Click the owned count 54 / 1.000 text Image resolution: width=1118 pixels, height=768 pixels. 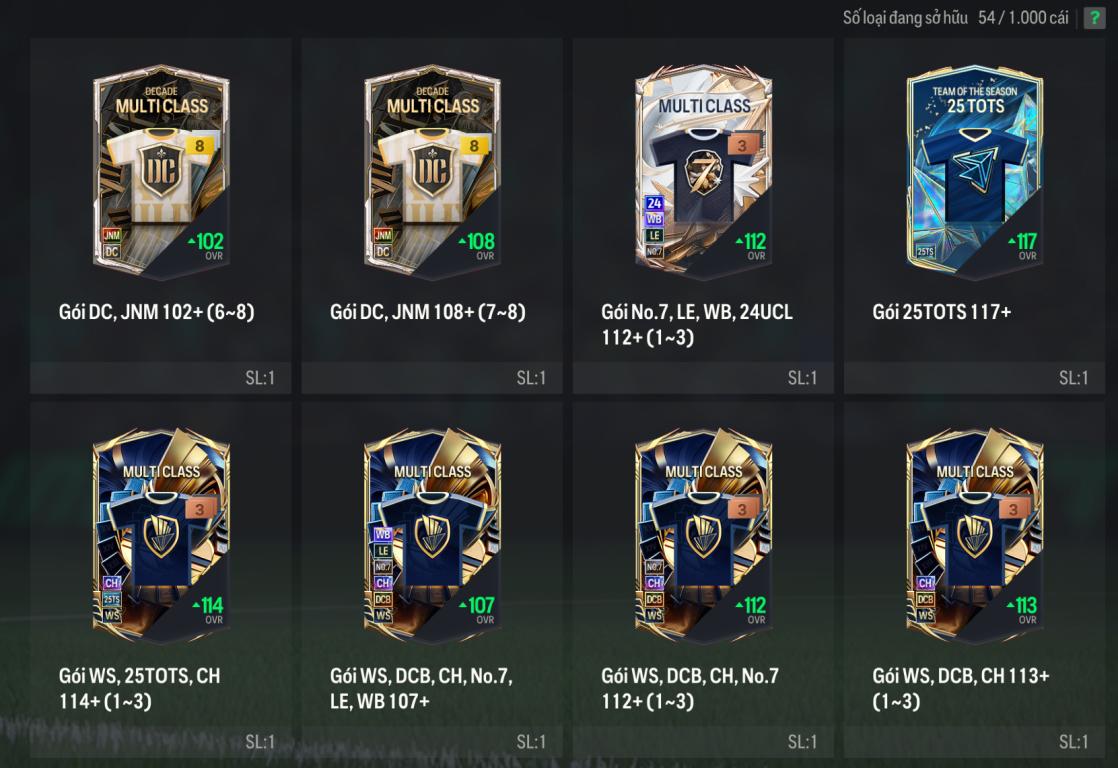pos(1022,18)
